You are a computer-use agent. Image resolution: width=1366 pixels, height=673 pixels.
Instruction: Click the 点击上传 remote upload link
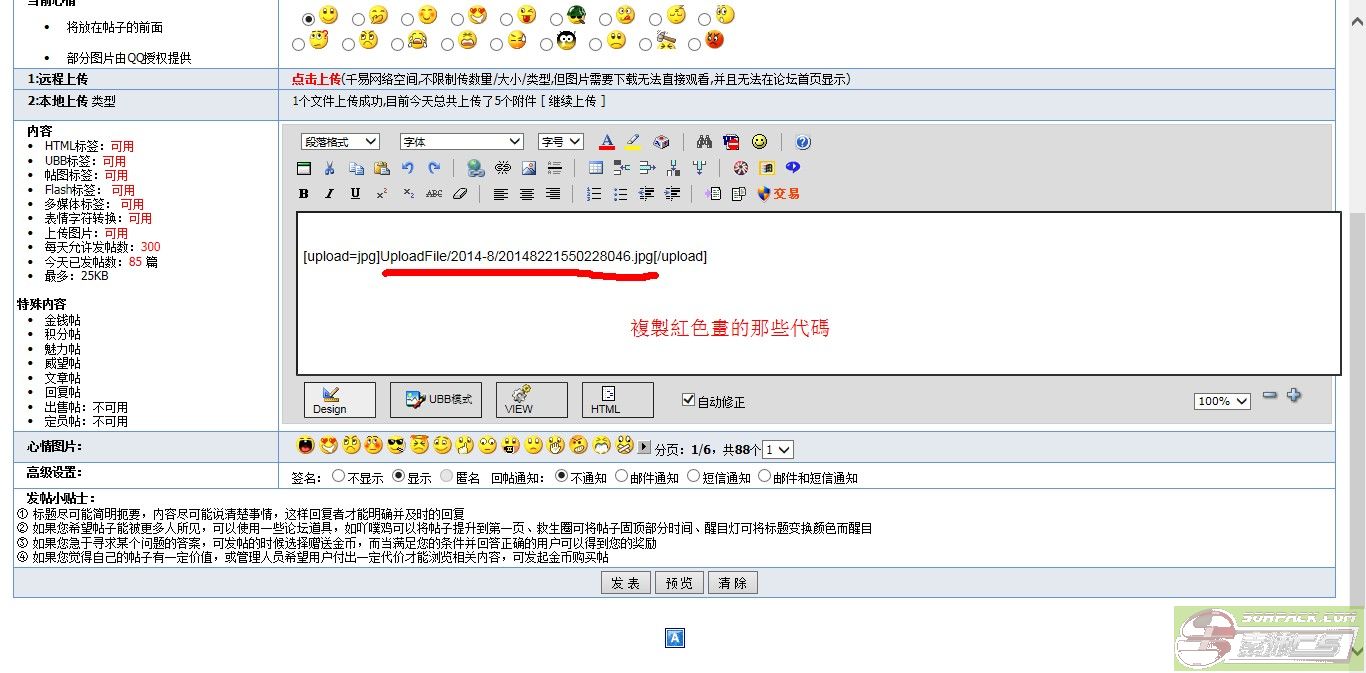(316, 79)
